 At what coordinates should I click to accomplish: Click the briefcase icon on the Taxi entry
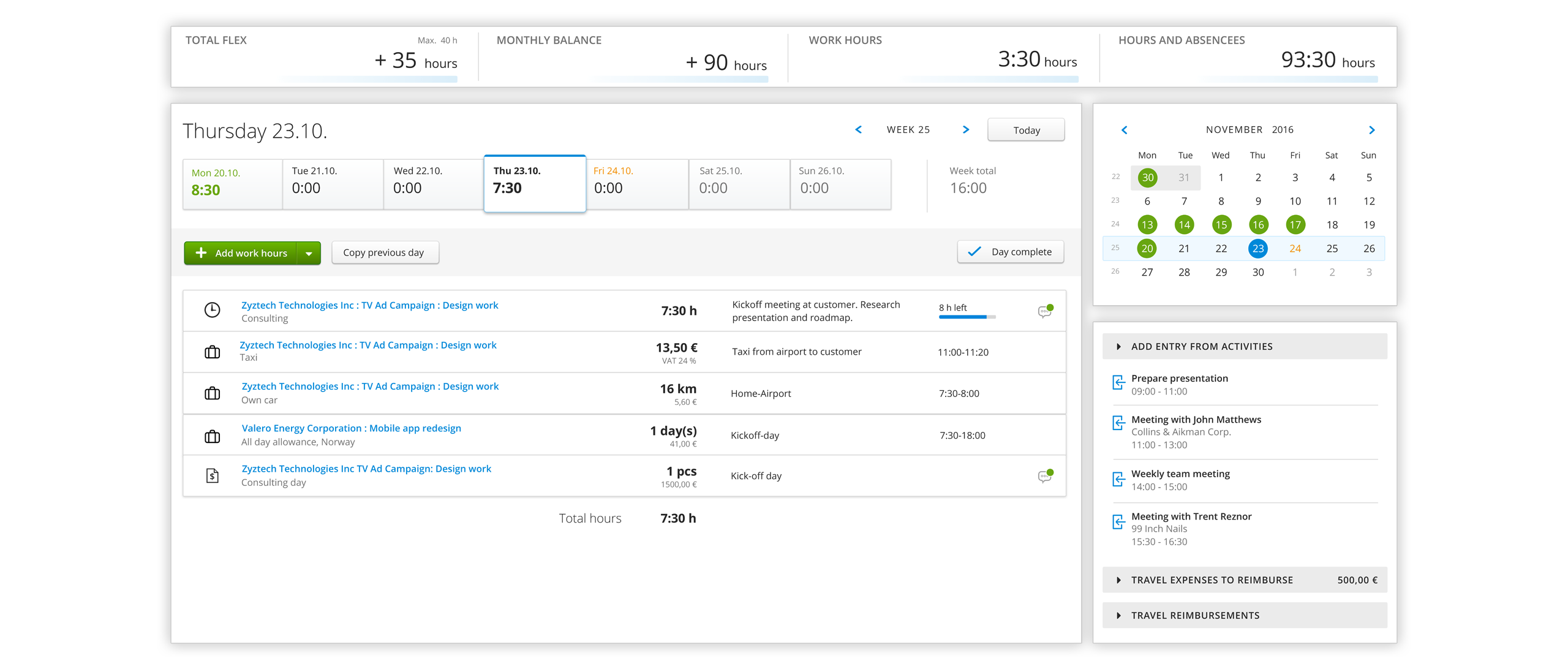coord(213,352)
